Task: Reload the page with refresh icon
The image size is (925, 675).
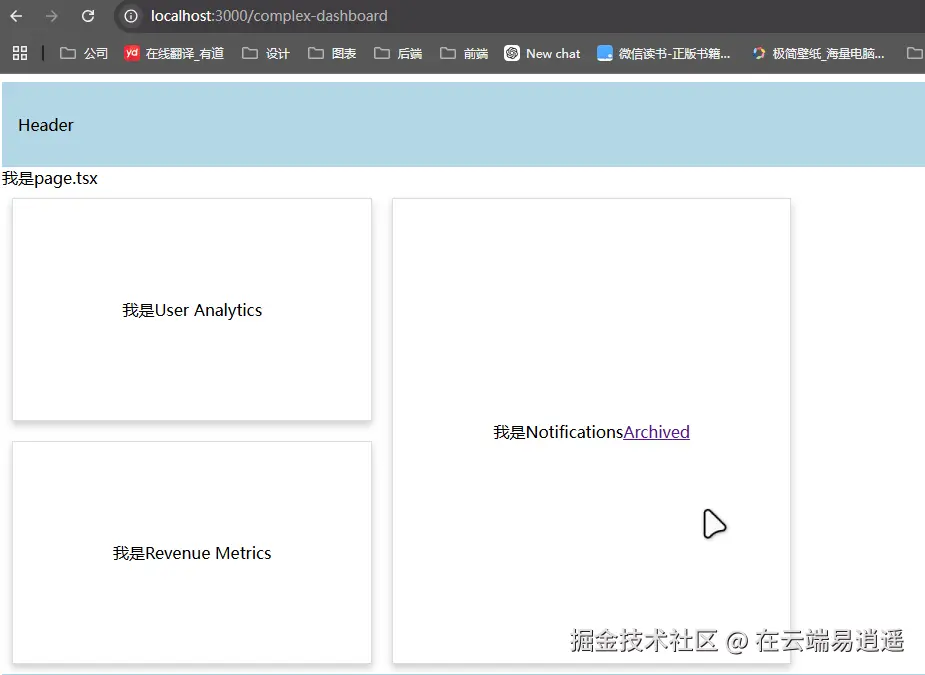Action: click(x=88, y=16)
